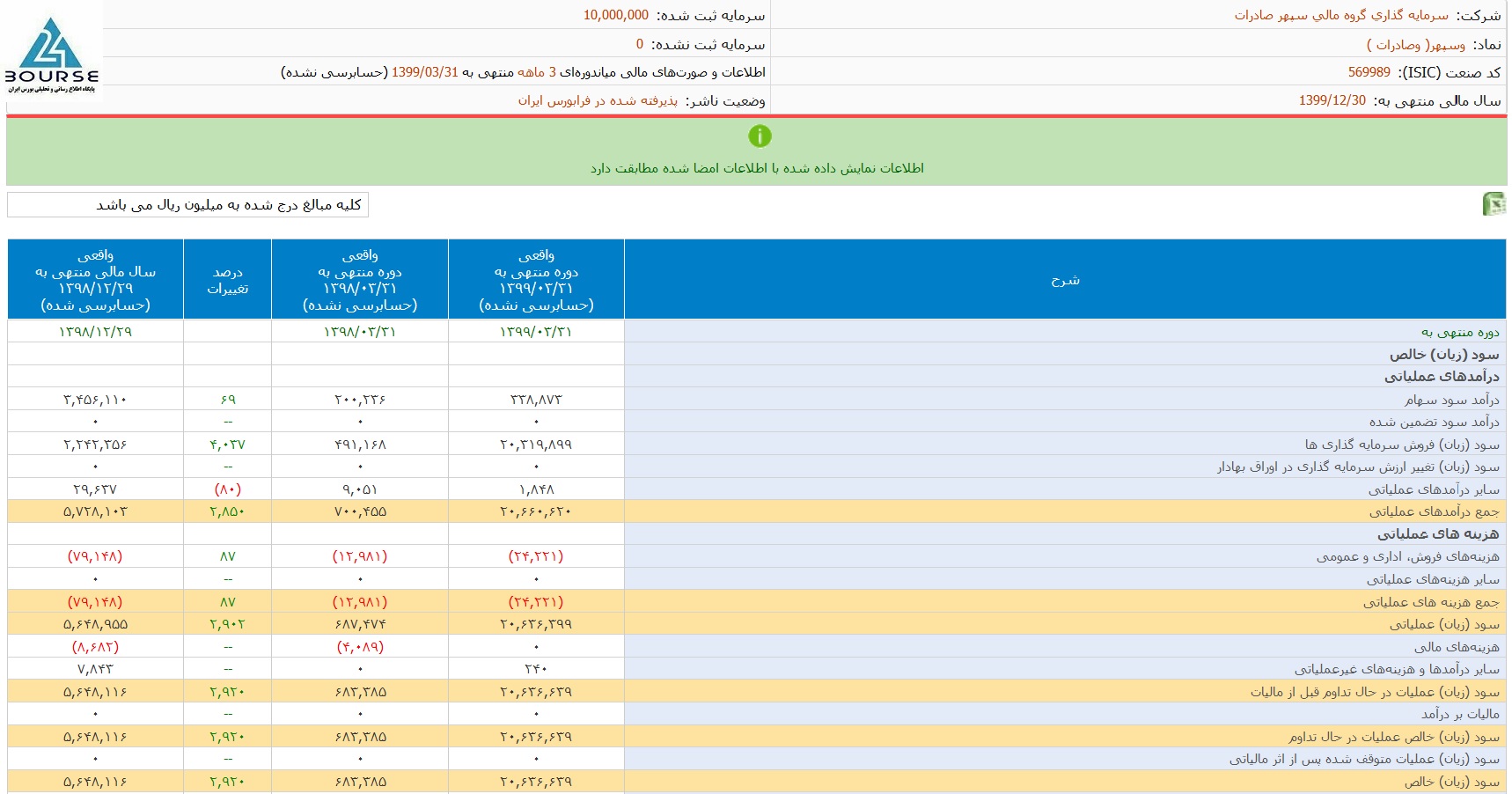
Task: Click fiscal year end date 1399/12/30
Action: pos(1332,100)
